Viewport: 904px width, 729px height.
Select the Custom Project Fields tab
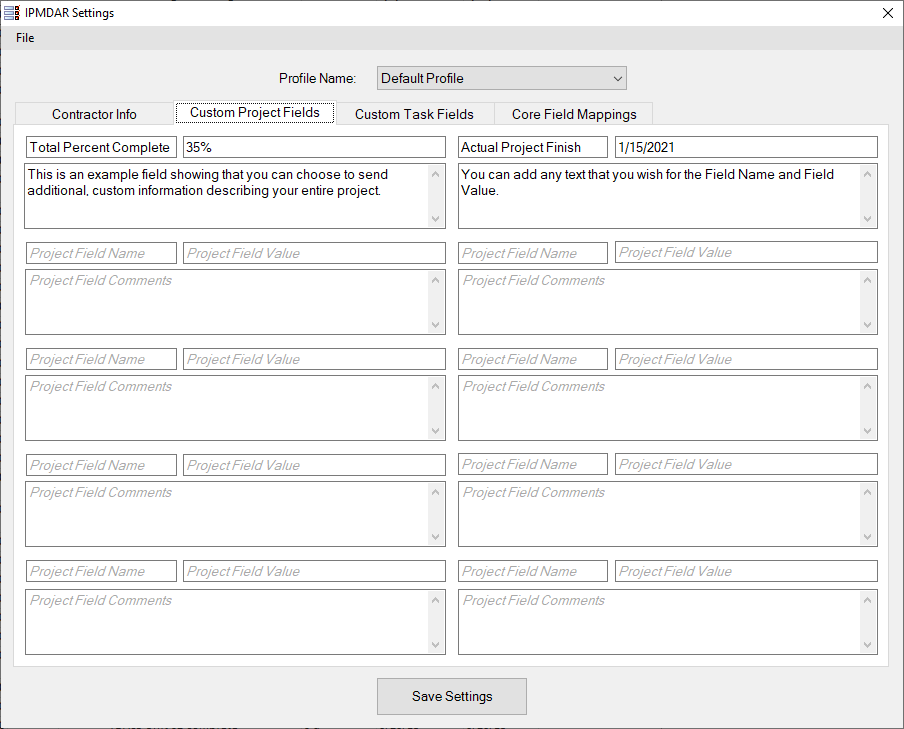255,112
